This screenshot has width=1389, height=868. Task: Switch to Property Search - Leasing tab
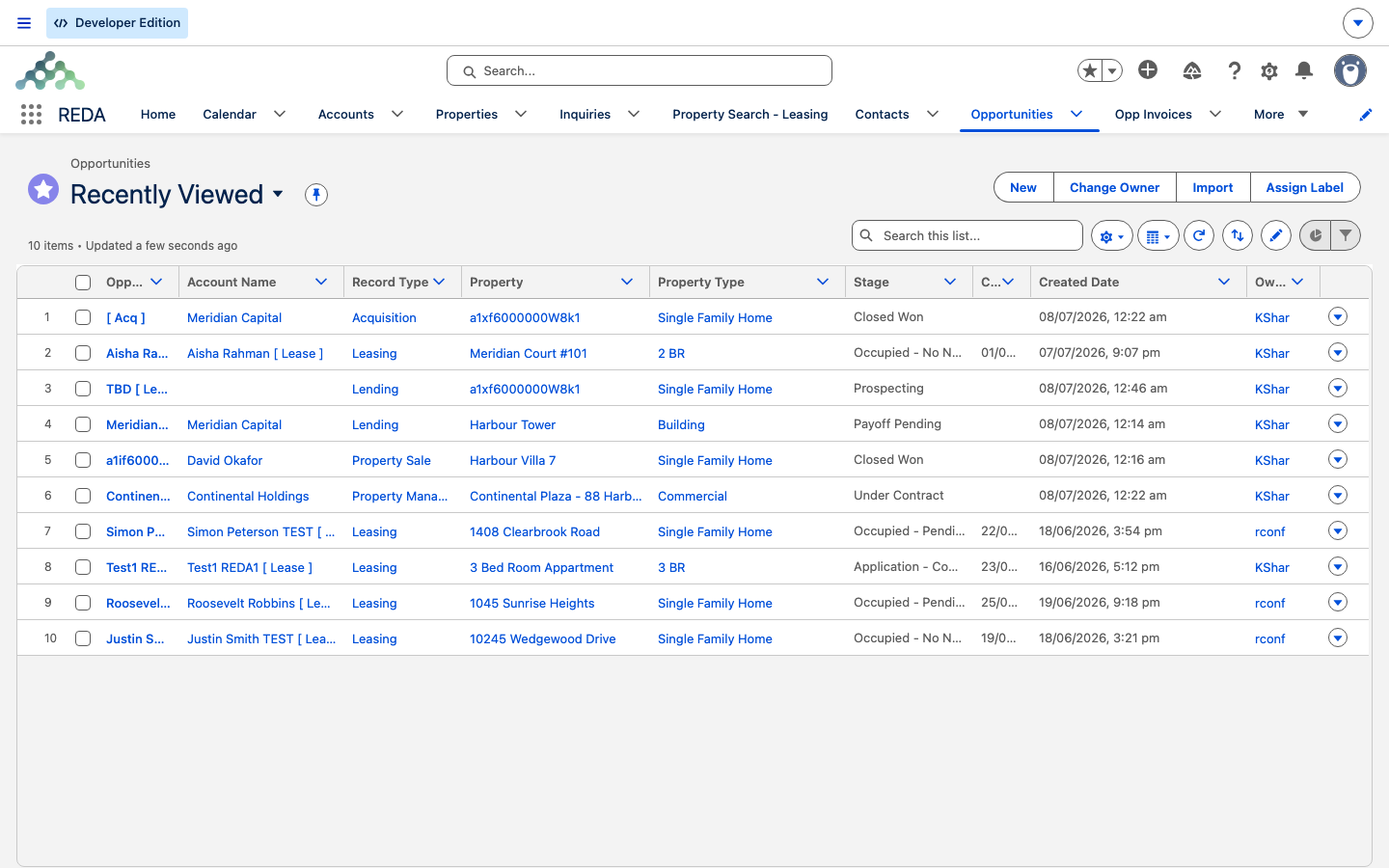pos(749,114)
